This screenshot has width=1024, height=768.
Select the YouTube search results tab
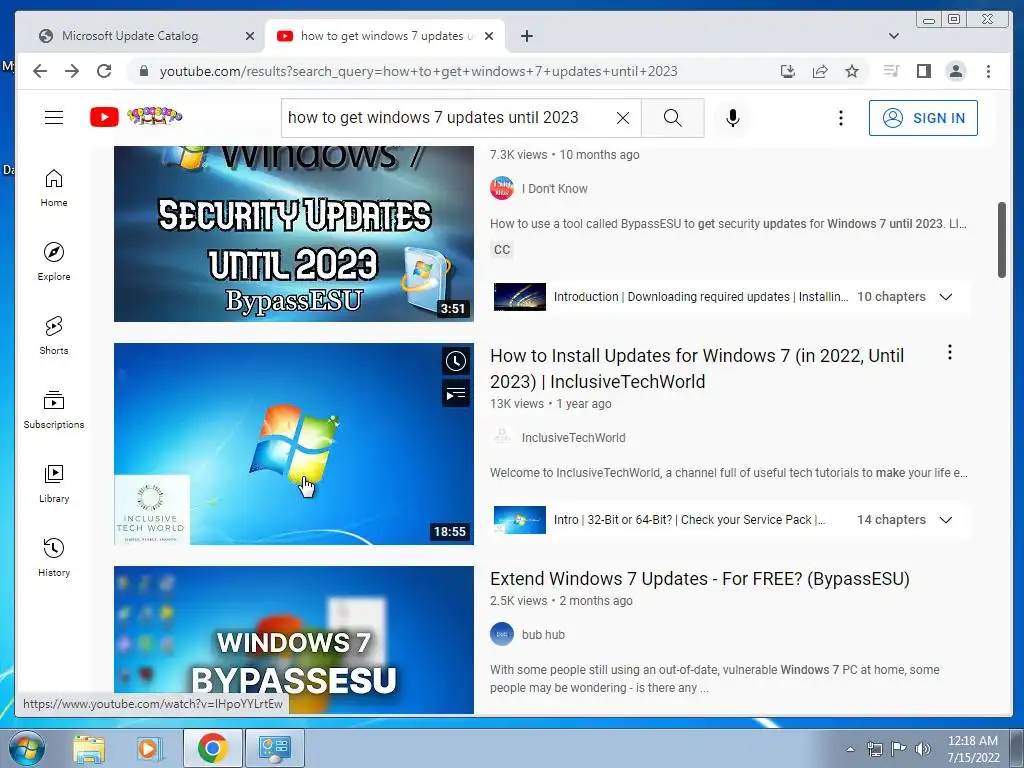[384, 36]
